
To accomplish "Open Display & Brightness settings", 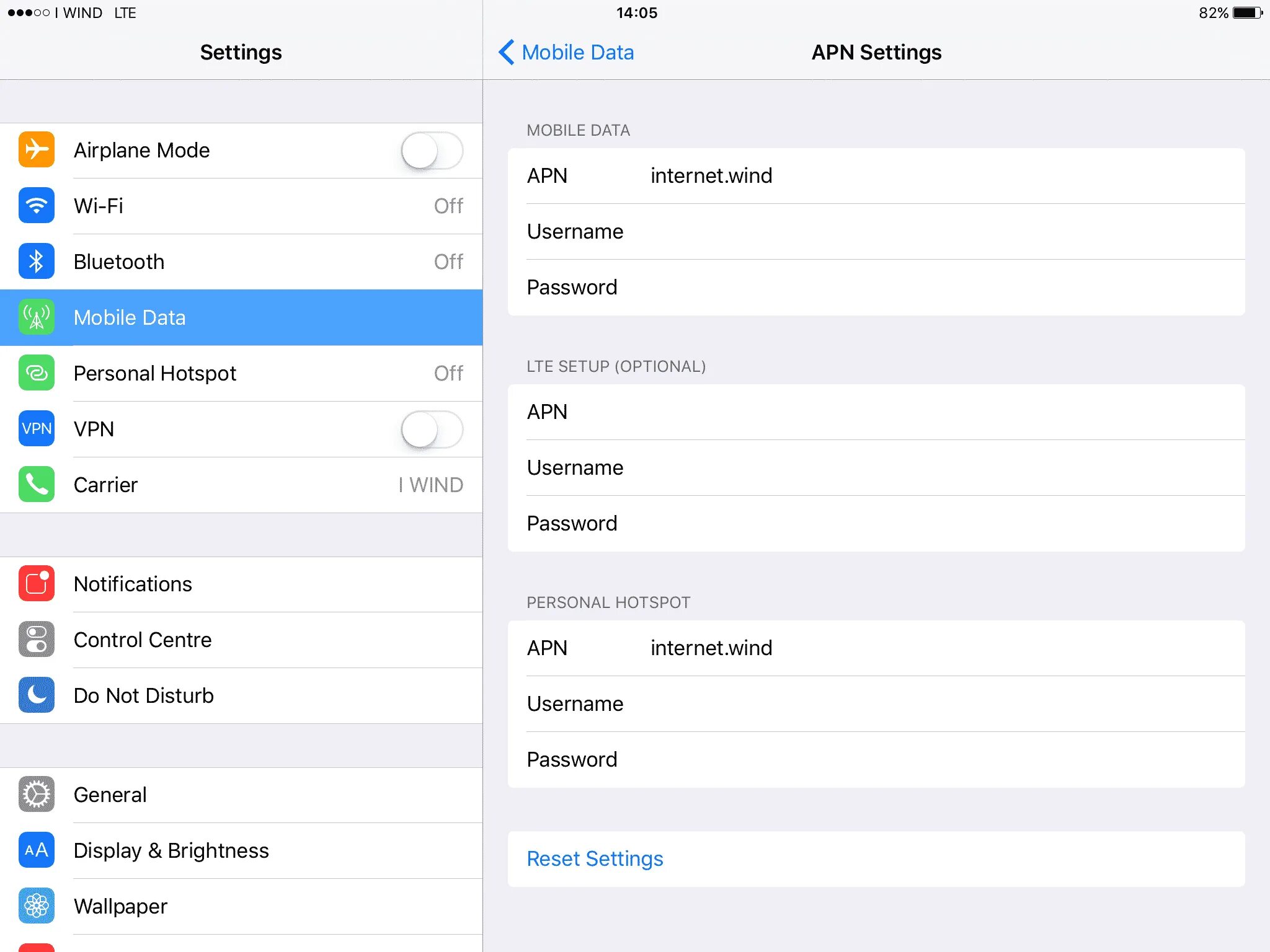I will pos(171,850).
